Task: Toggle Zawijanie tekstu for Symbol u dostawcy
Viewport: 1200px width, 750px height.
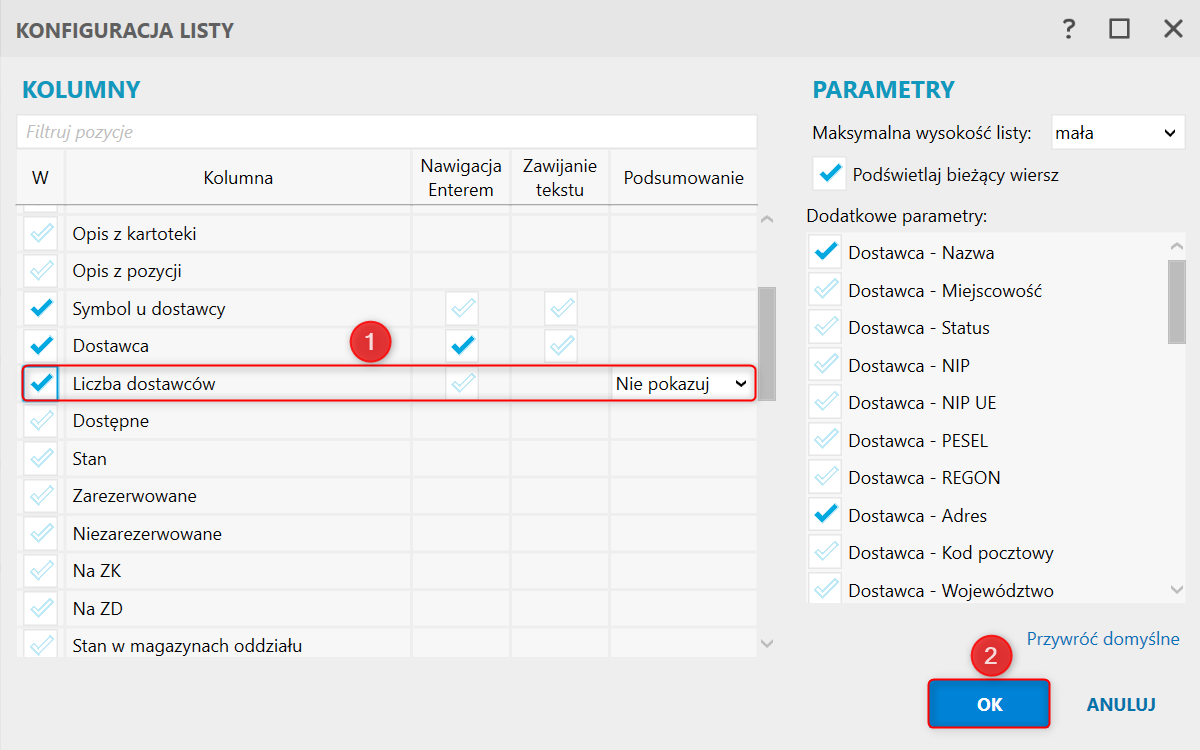Action: click(x=560, y=308)
